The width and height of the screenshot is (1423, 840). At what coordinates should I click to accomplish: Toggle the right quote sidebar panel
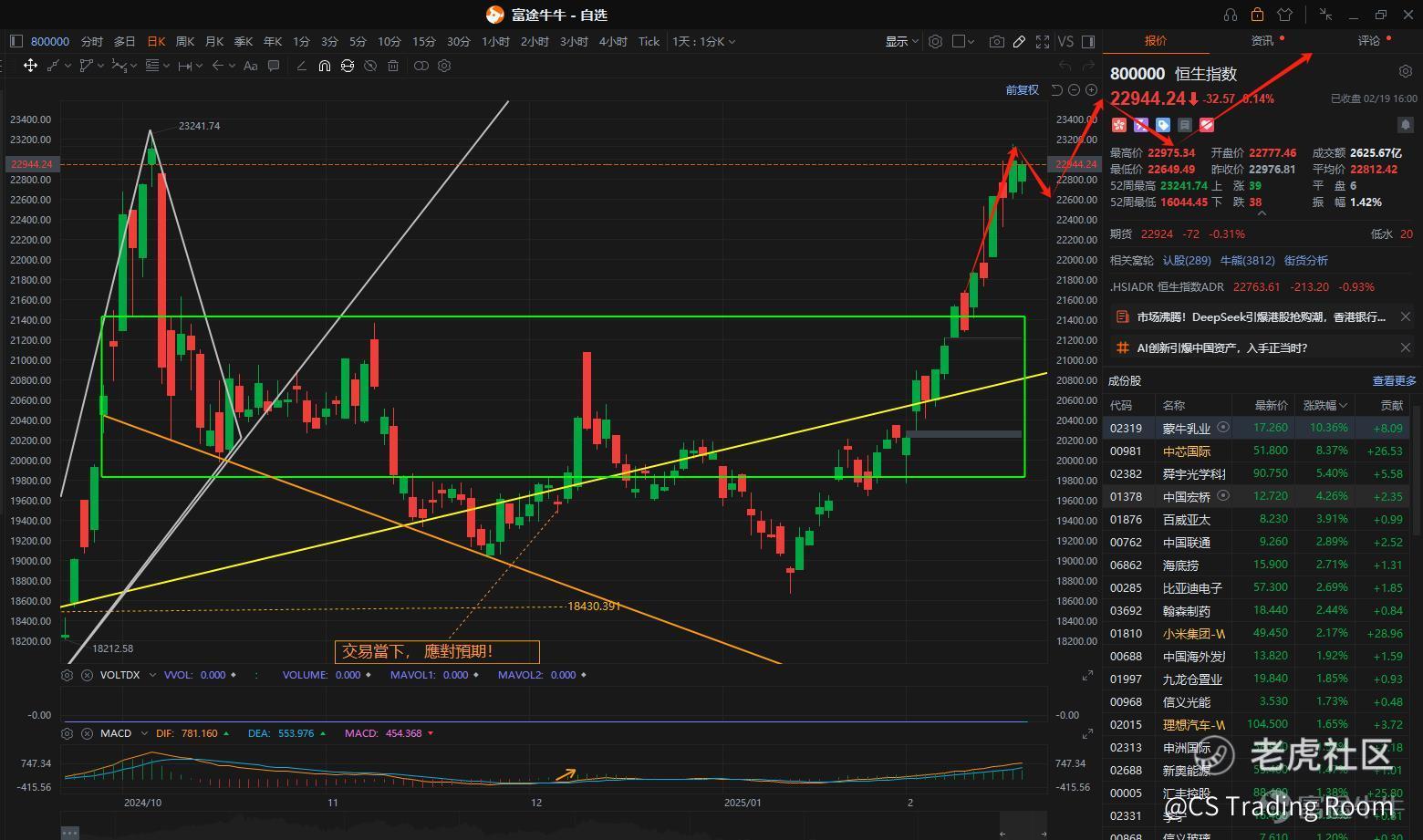tap(1087, 41)
